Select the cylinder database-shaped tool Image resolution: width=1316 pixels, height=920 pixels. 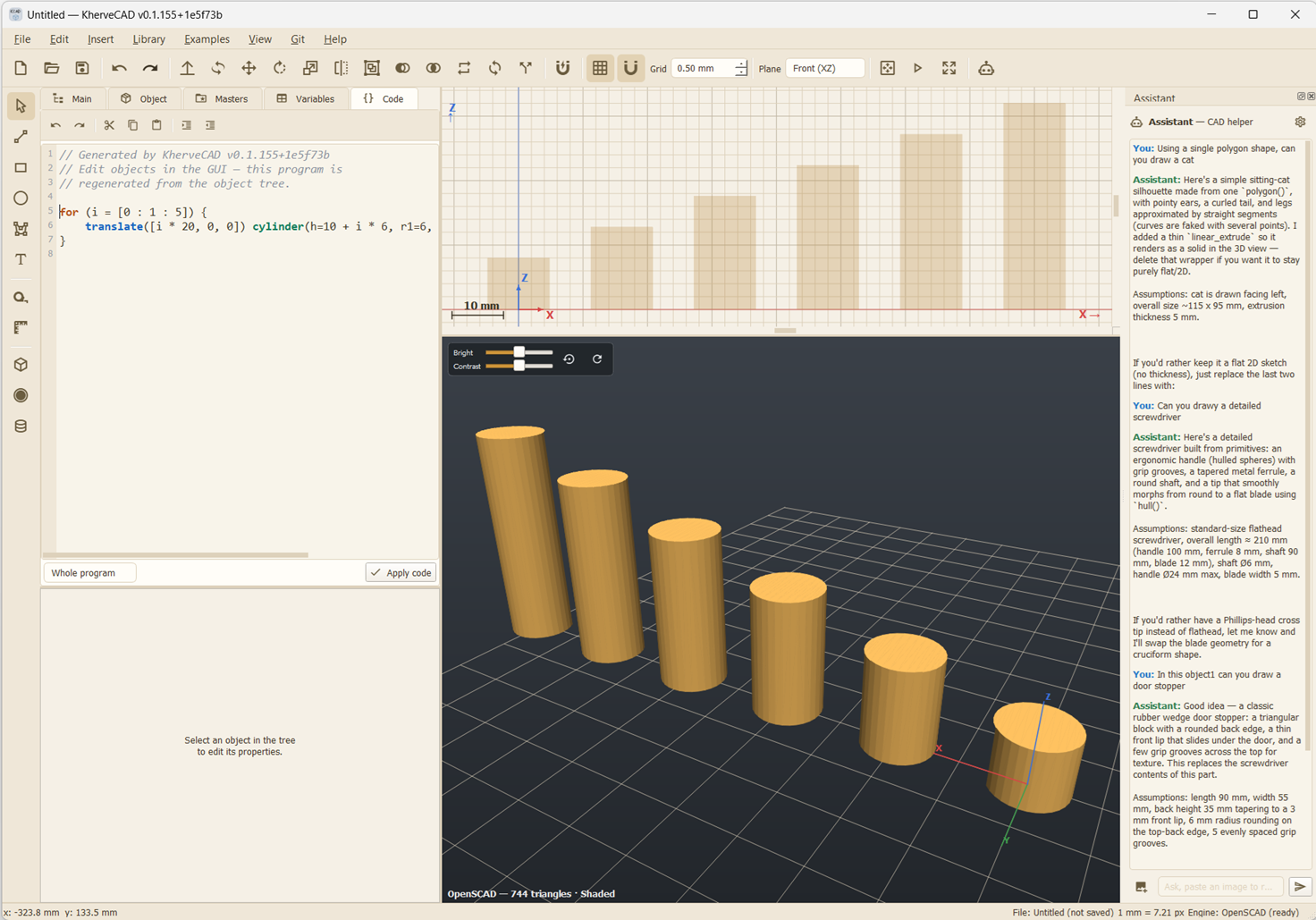[x=21, y=426]
